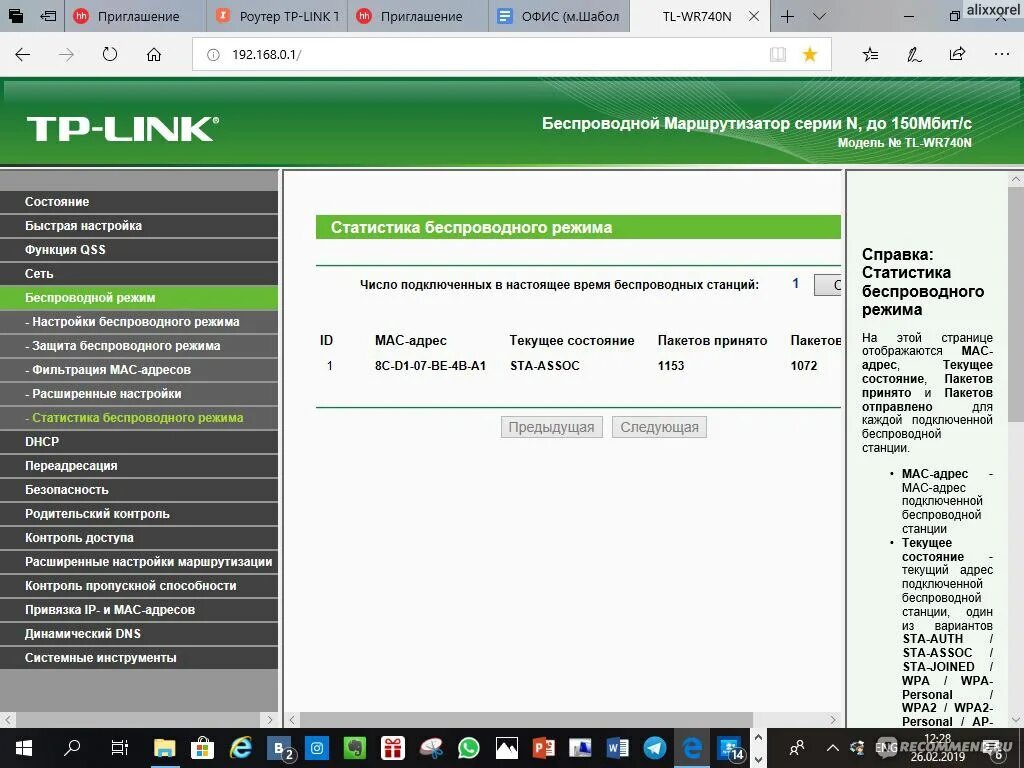Open the reading view book icon
This screenshot has width=1024, height=768.
(x=777, y=55)
